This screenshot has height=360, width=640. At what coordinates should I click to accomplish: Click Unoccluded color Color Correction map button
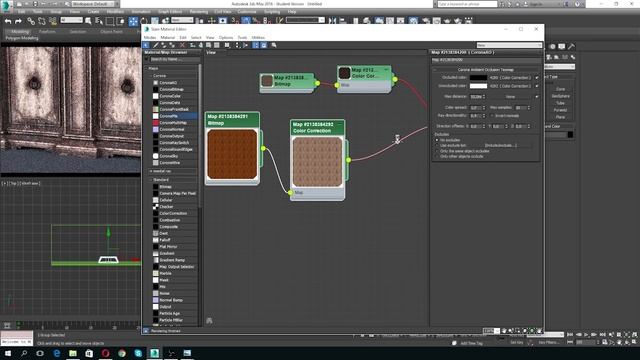pyautogui.click(x=511, y=86)
